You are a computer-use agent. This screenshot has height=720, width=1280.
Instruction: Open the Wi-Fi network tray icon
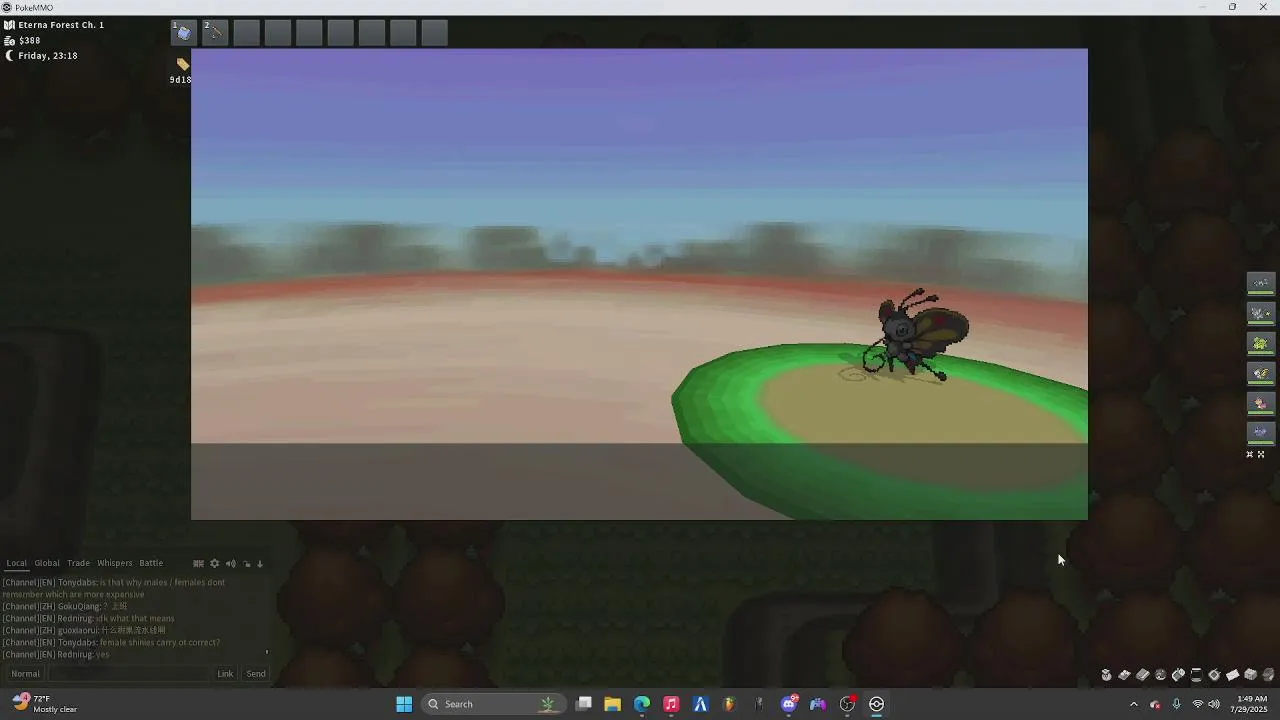coord(1197,704)
